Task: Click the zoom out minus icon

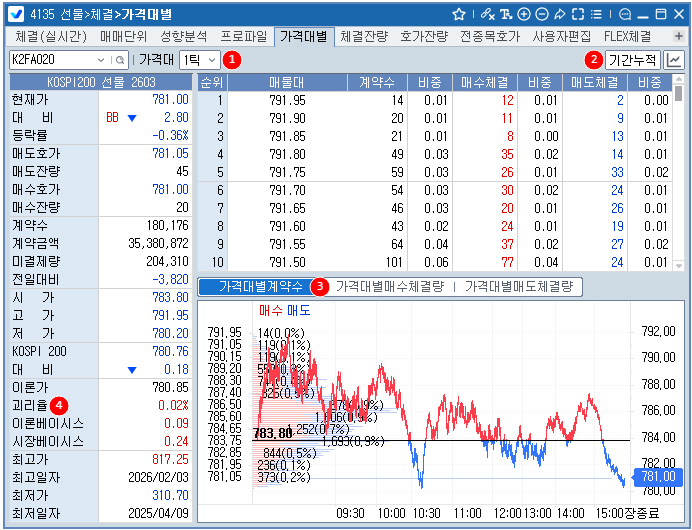Action: (x=541, y=15)
